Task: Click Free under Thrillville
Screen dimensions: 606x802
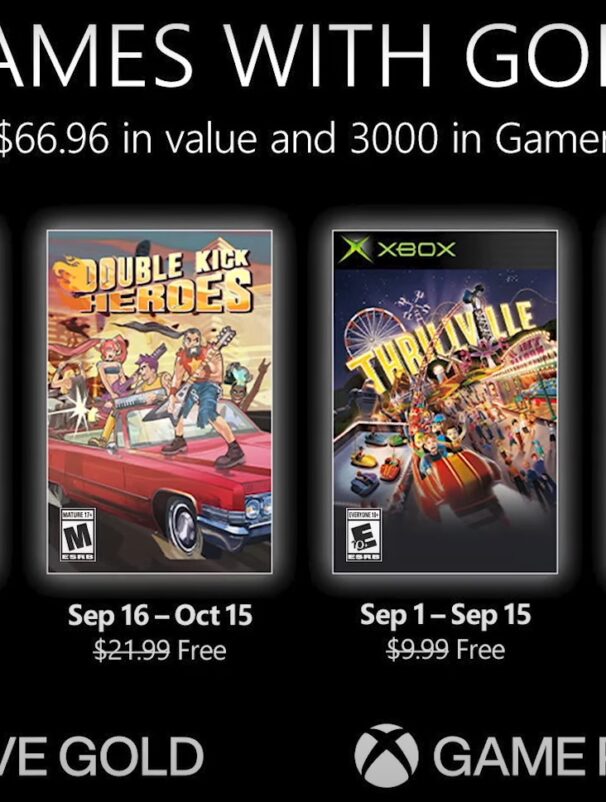Action: [481, 651]
